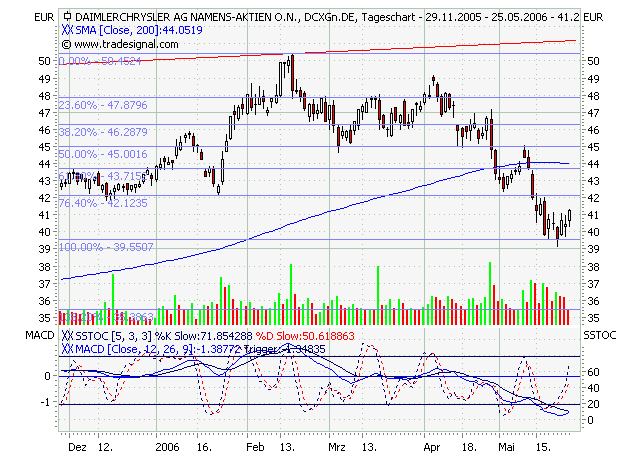
Task: Click the candlestick icon before DAIMLERCHRYSLER title
Action: point(67,17)
